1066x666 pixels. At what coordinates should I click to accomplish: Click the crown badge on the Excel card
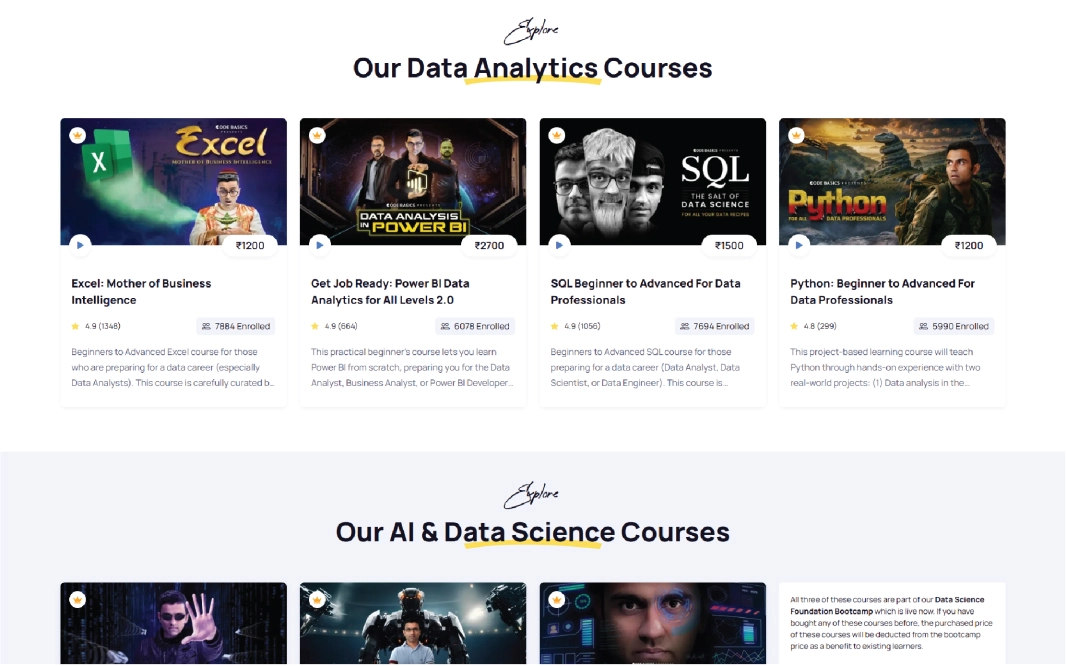pyautogui.click(x=78, y=133)
